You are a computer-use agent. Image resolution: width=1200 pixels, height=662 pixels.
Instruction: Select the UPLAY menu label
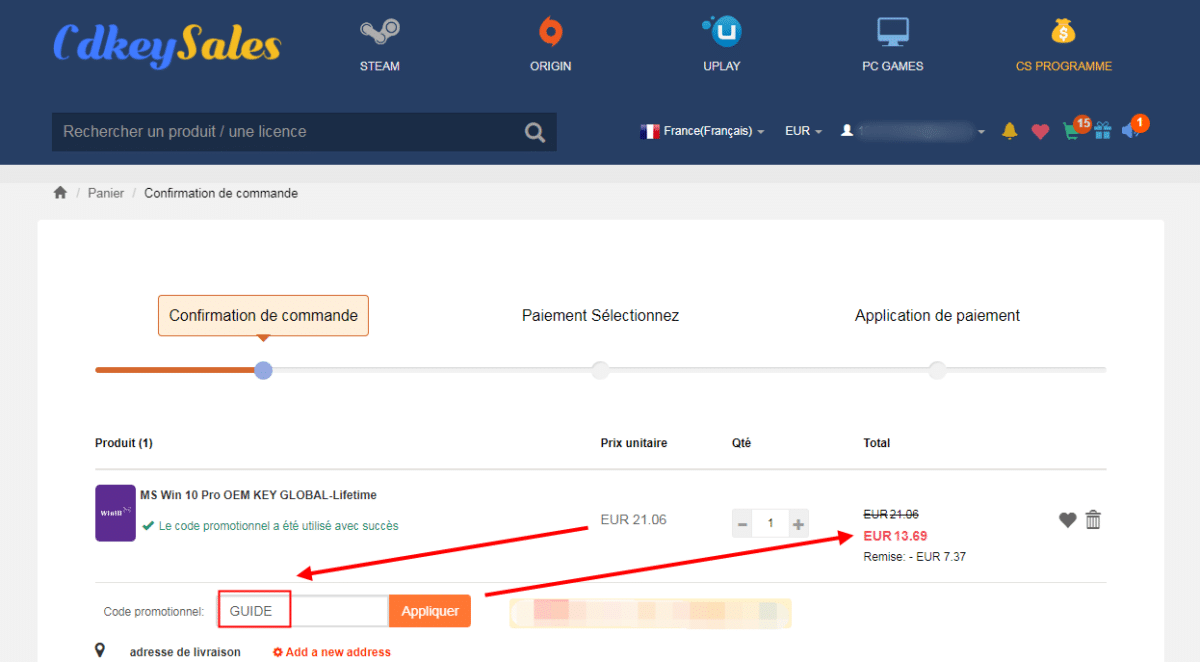click(x=722, y=66)
